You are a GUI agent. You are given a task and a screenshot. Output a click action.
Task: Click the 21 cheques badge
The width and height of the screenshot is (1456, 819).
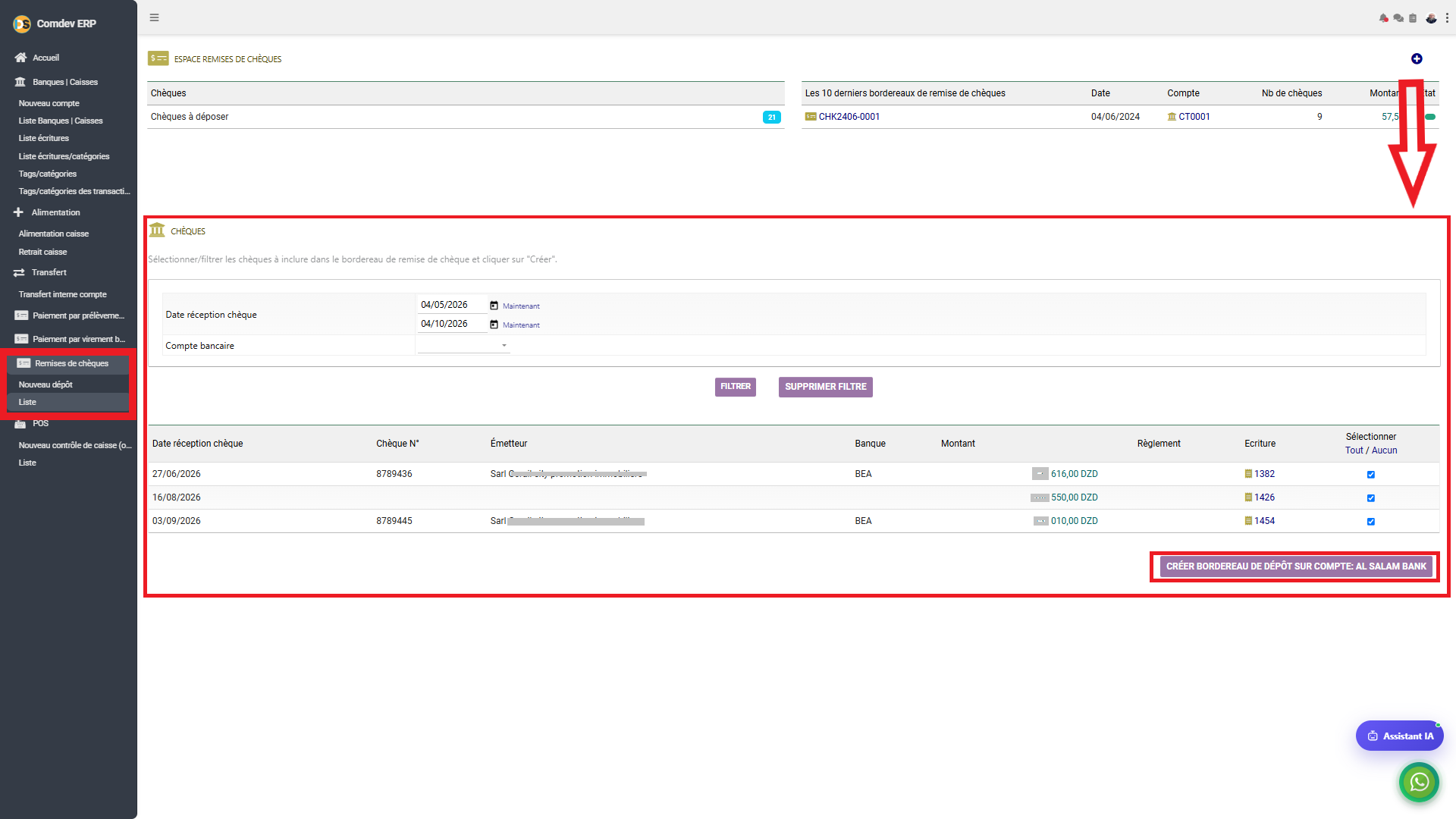[x=771, y=117]
